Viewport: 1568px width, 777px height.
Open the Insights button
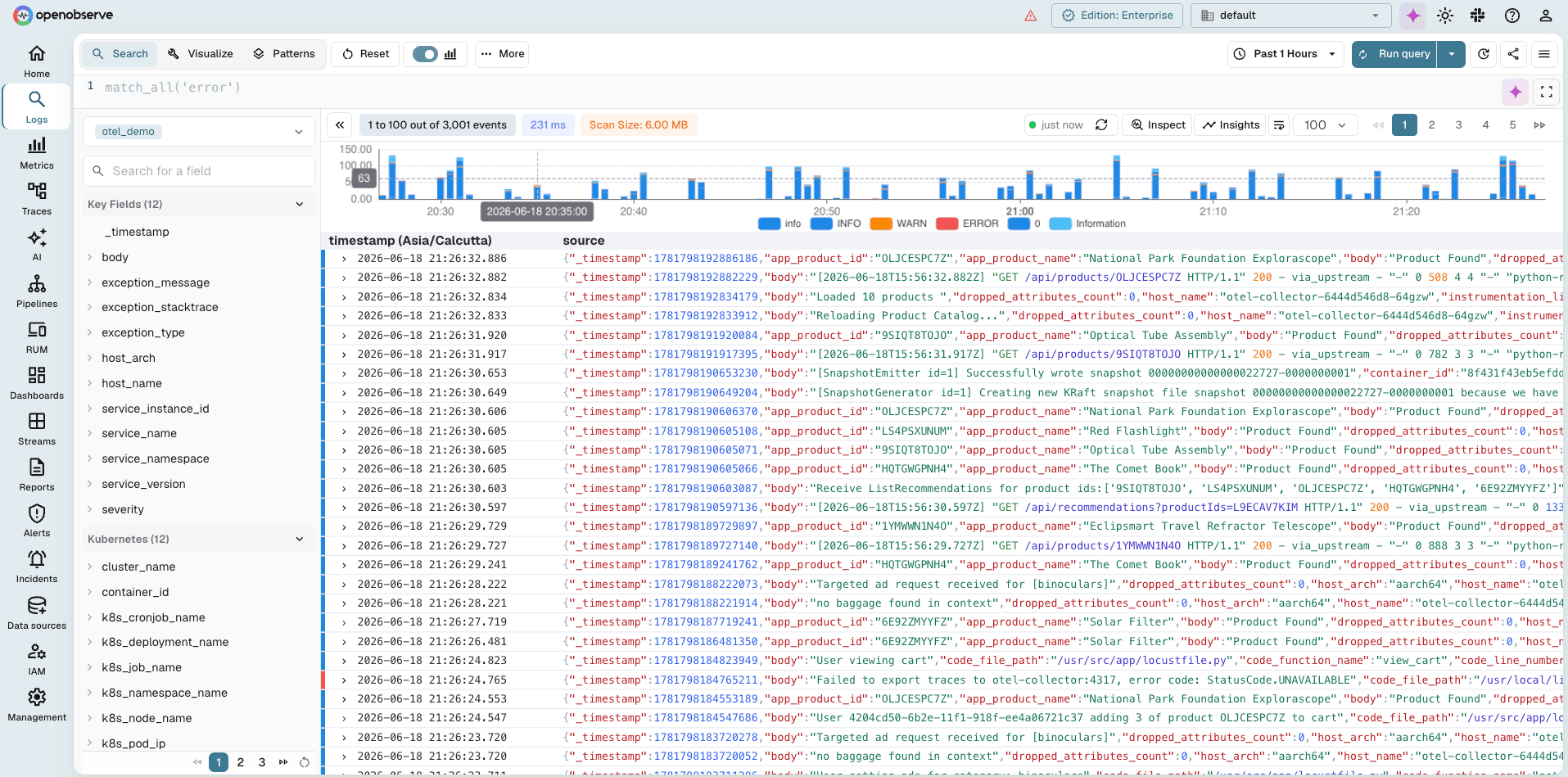click(x=1231, y=125)
